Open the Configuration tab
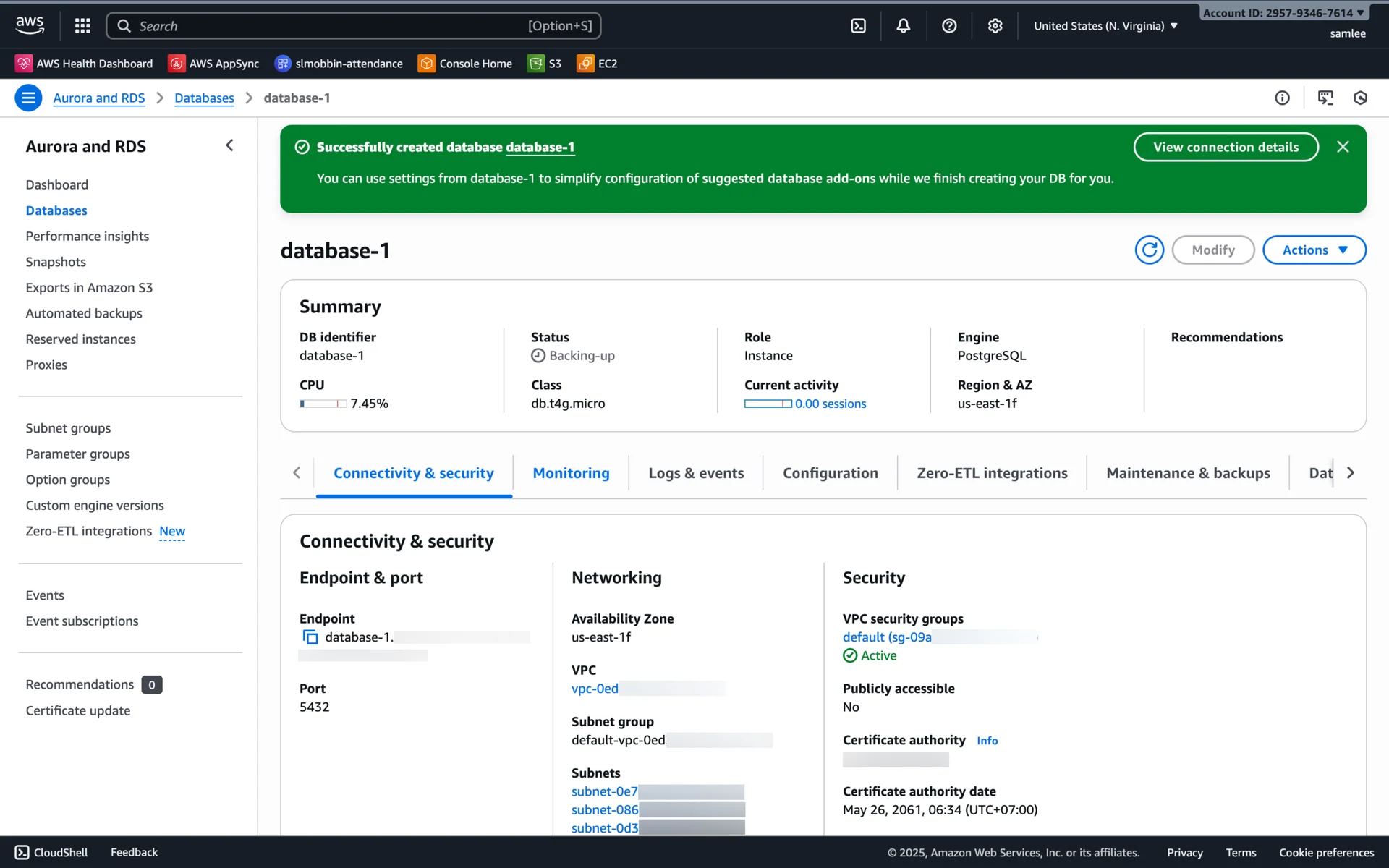 830,473
